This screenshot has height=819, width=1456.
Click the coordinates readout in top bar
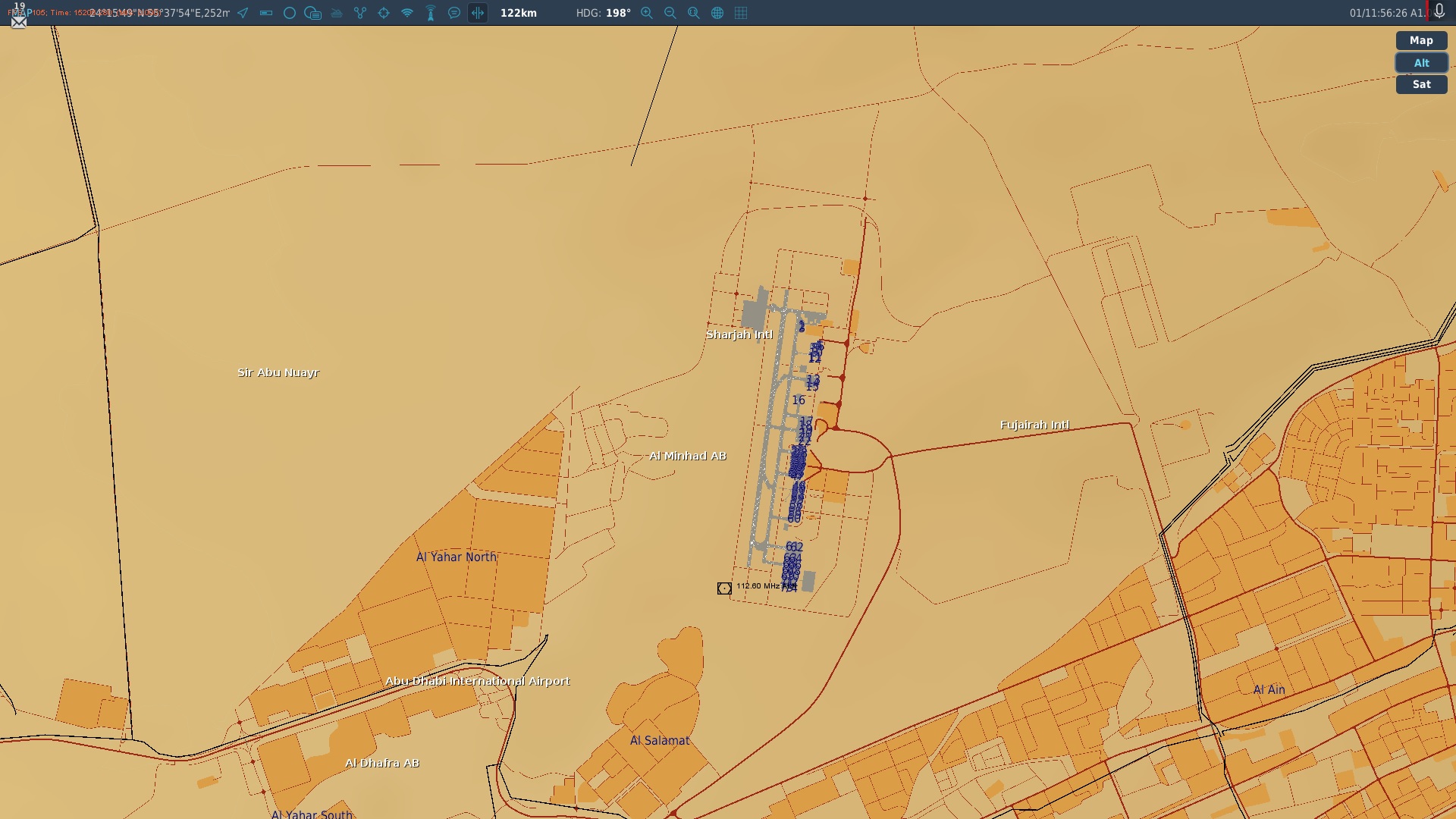159,13
